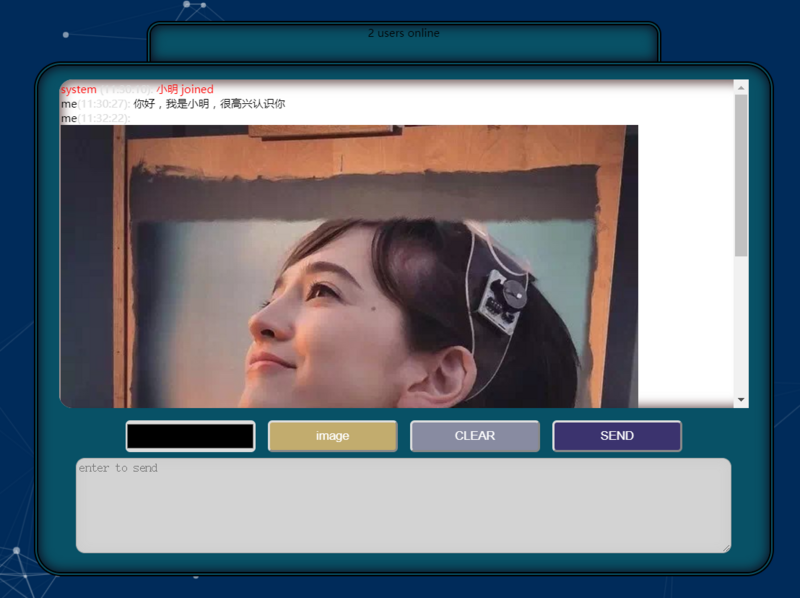The width and height of the screenshot is (800, 598).
Task: Click the system '小明 joined' message
Action: [x=185, y=89]
